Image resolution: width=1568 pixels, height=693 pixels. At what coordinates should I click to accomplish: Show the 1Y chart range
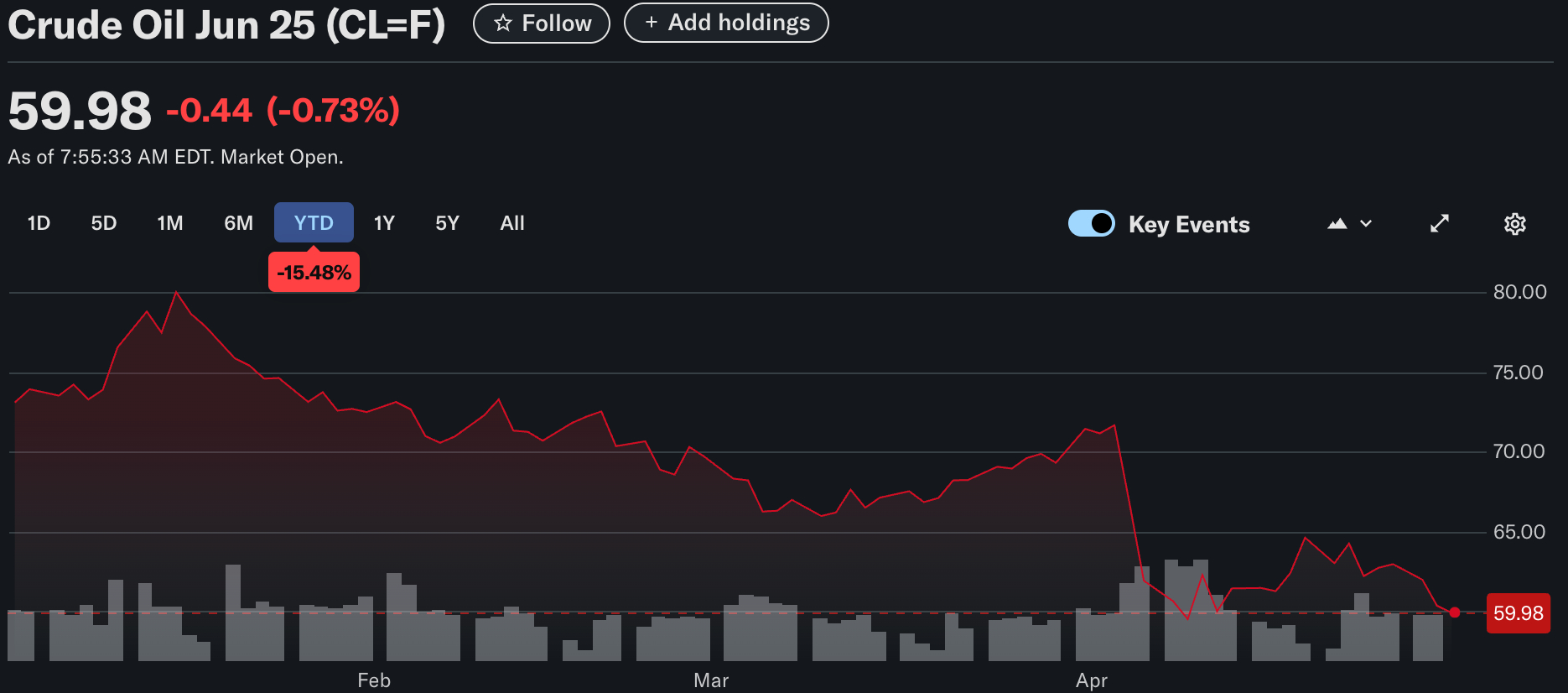[x=384, y=223]
